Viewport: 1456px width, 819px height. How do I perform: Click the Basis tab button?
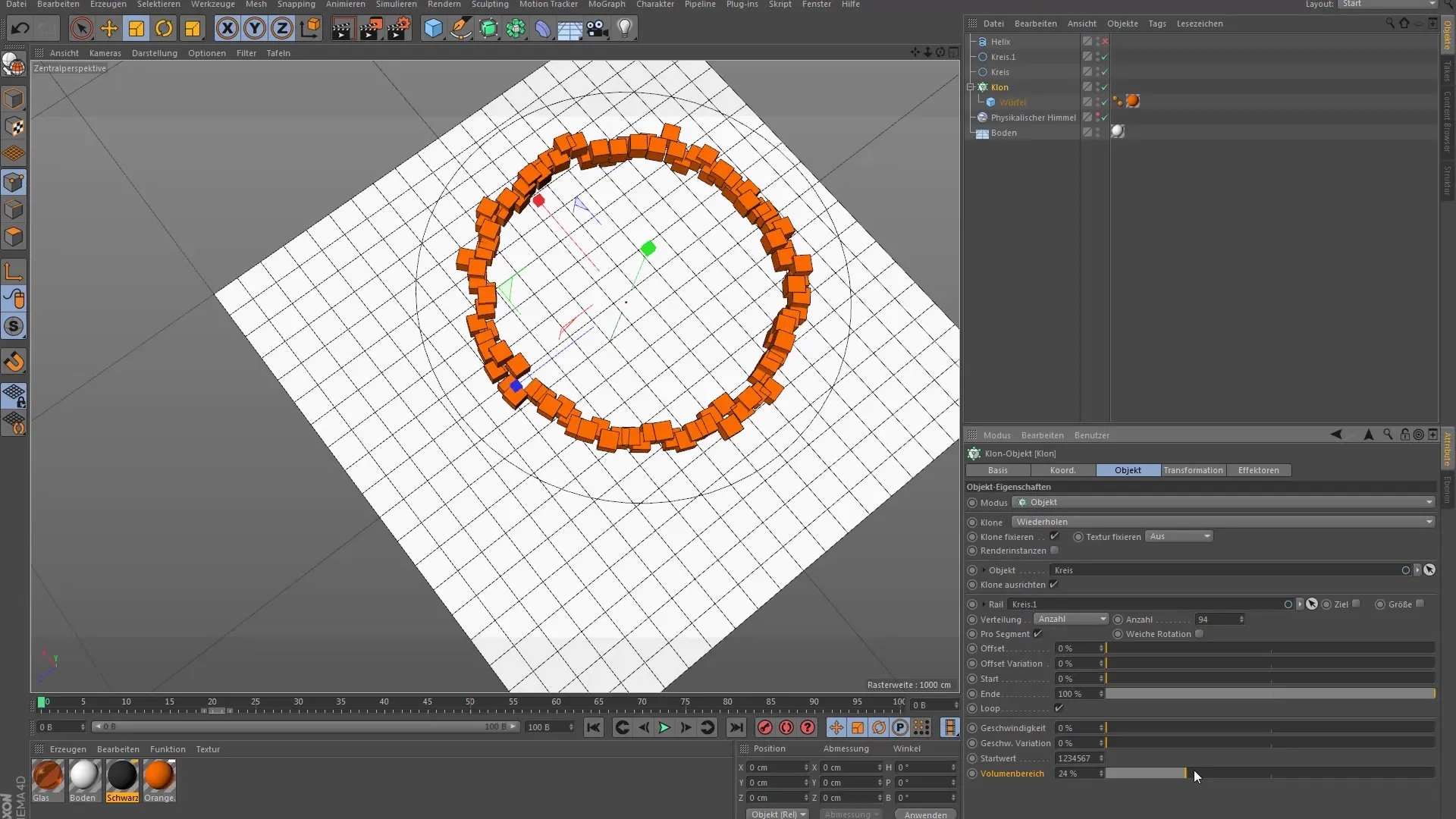[998, 470]
